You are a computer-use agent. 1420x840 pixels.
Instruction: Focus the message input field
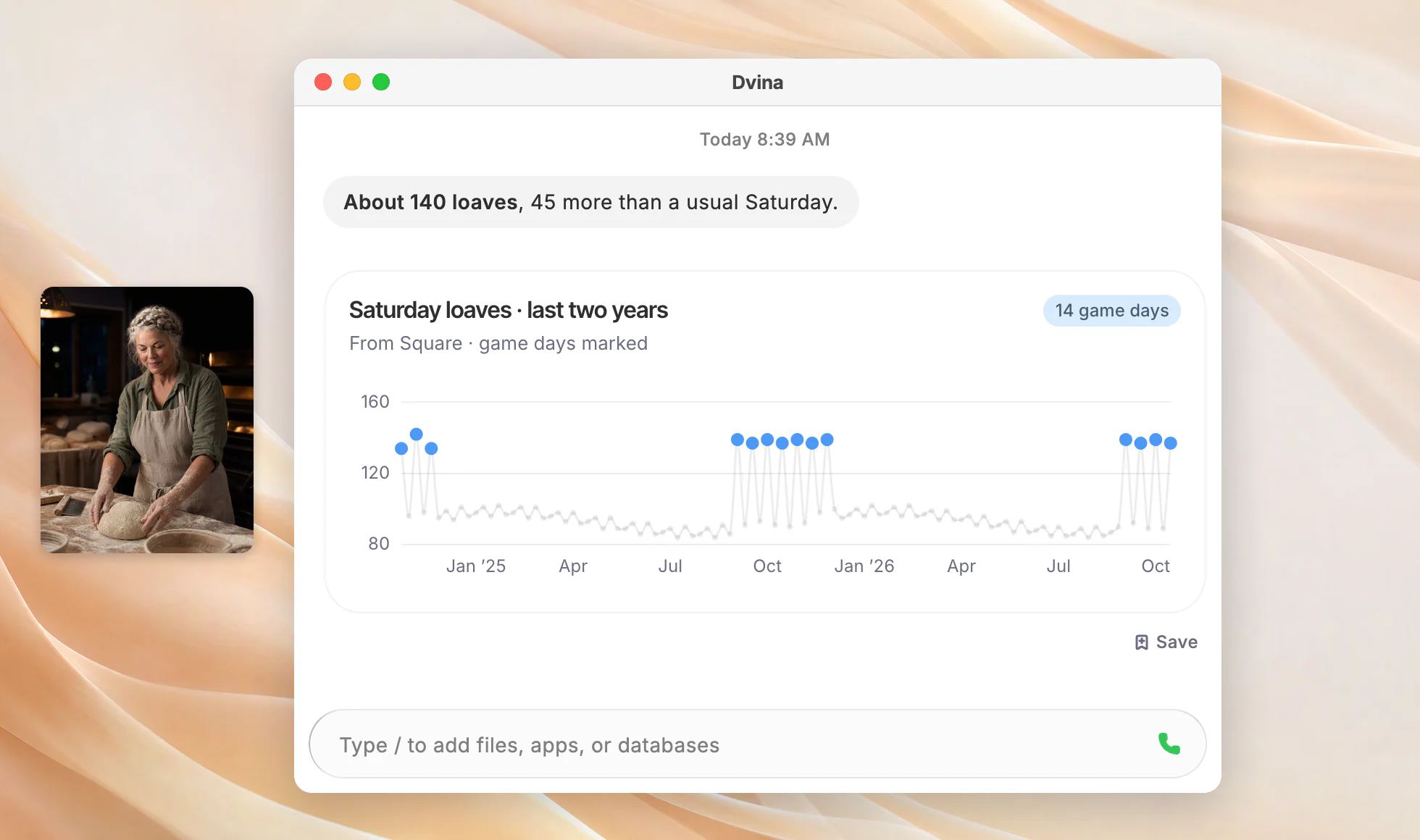[x=757, y=744]
